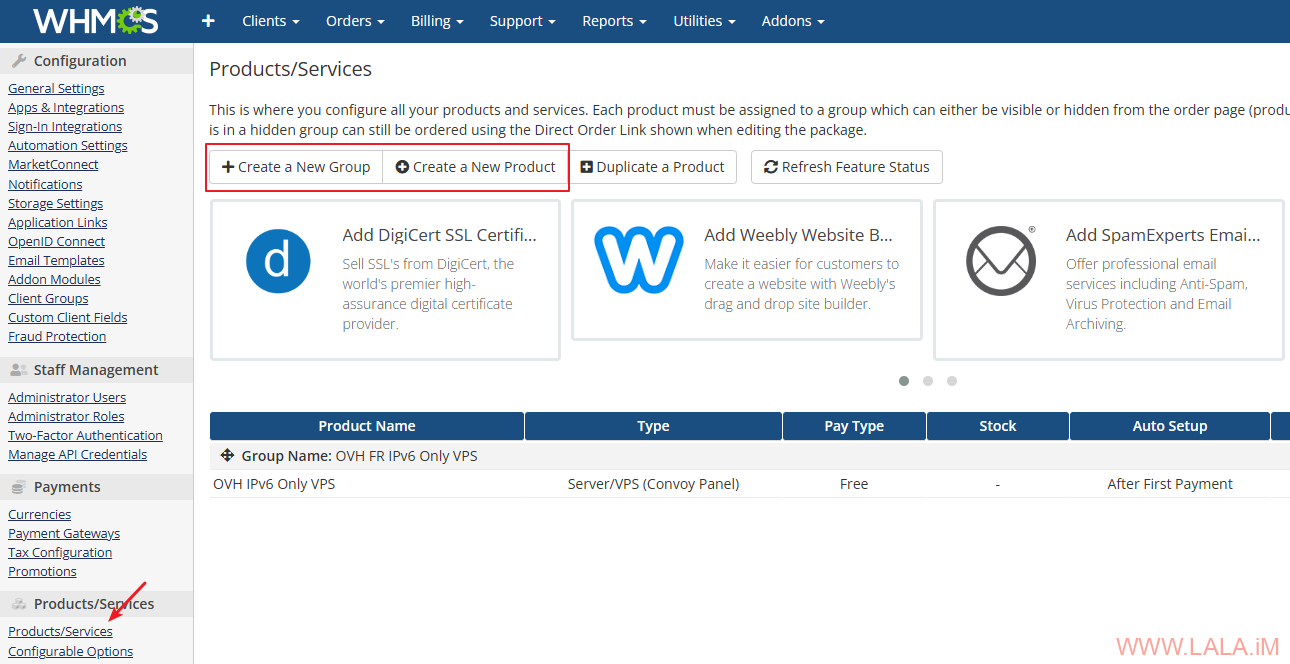Click the DigiCert logo icon
1290x664 pixels.
click(x=278, y=261)
